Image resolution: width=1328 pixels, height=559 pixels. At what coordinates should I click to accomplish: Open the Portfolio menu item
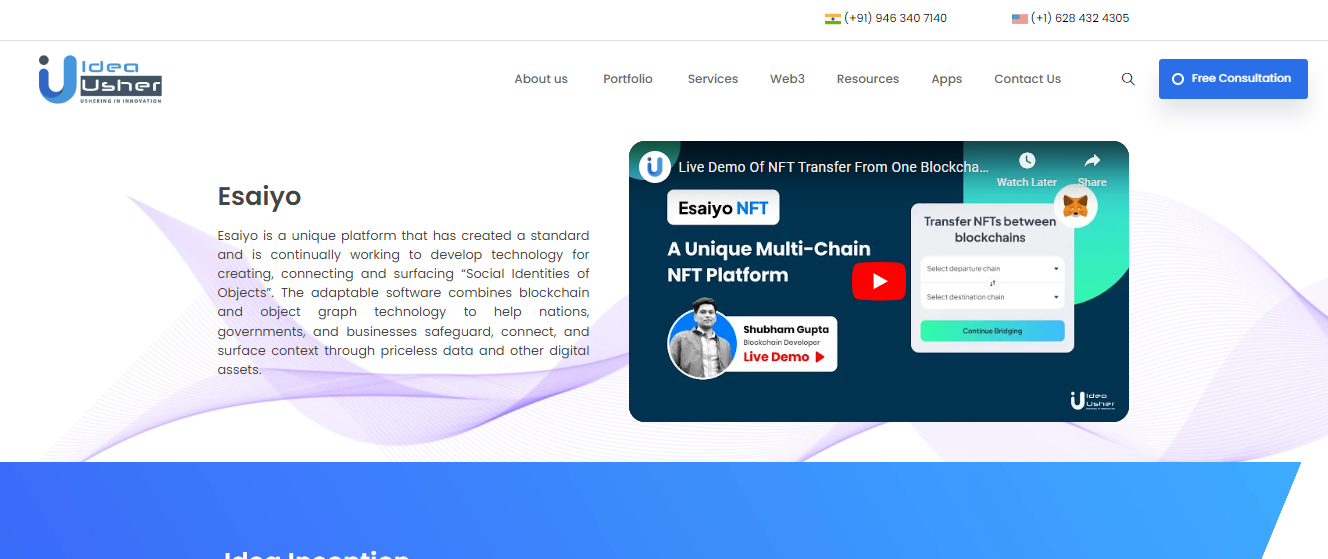[628, 79]
